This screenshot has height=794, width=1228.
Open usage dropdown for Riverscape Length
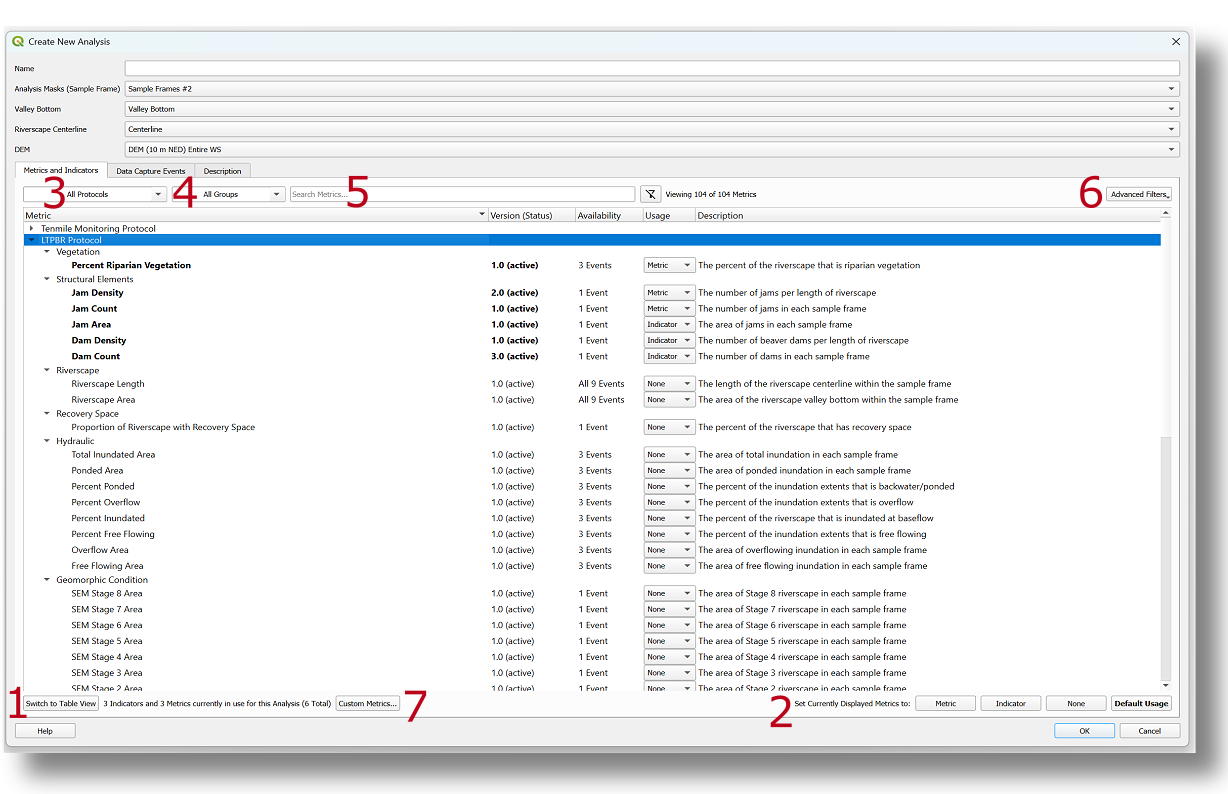[x=669, y=384]
